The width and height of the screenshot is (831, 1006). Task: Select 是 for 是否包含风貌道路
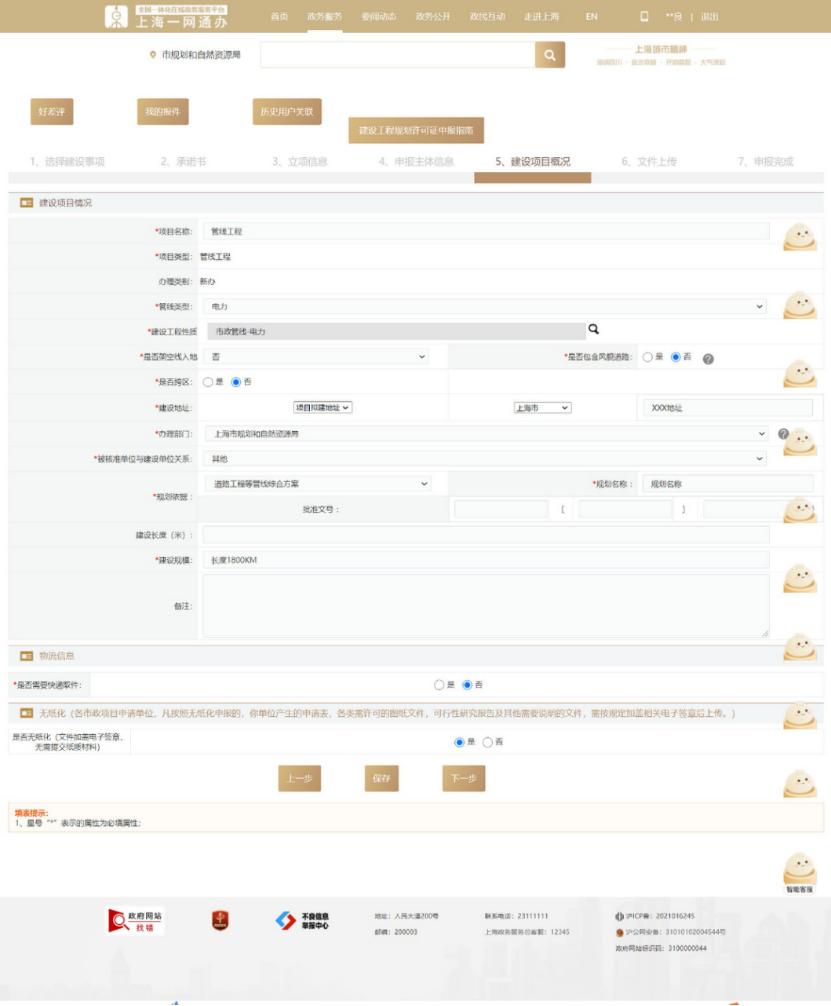pos(648,357)
